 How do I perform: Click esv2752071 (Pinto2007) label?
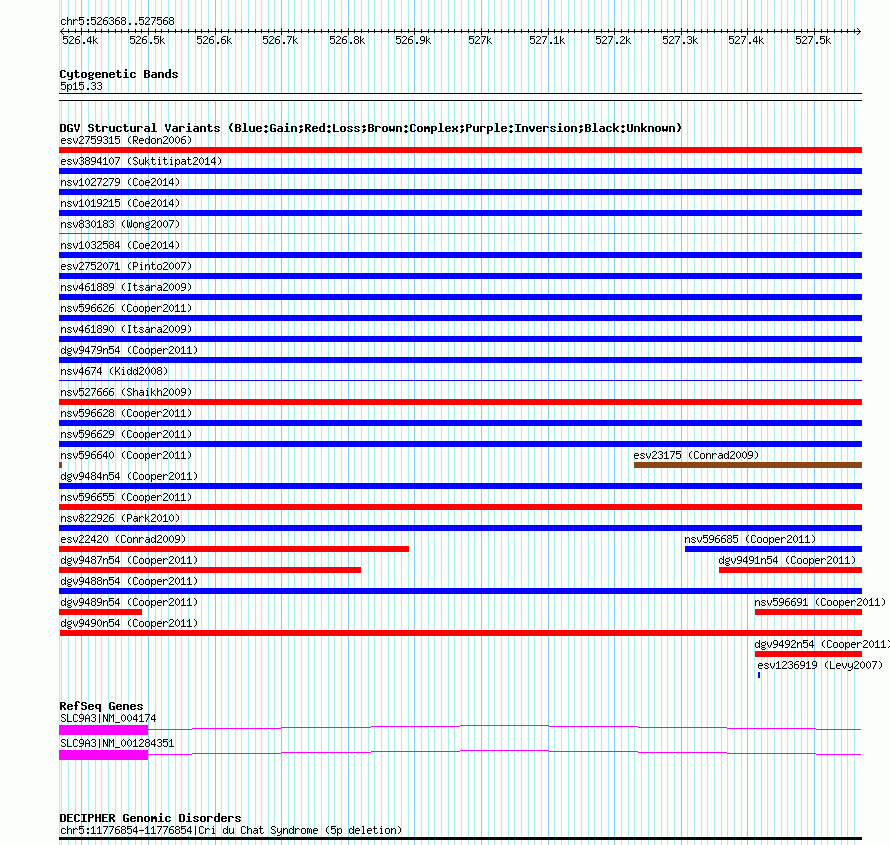(x=126, y=266)
